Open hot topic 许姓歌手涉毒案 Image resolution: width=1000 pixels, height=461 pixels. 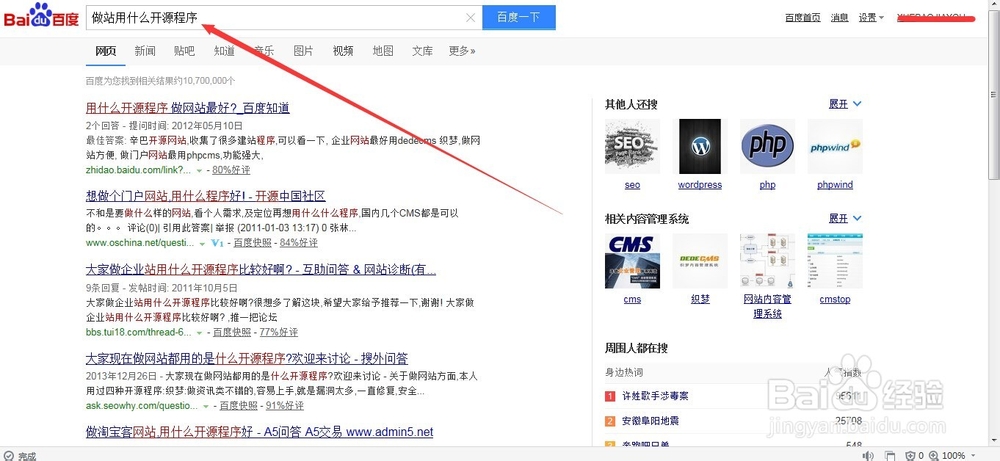[655, 396]
